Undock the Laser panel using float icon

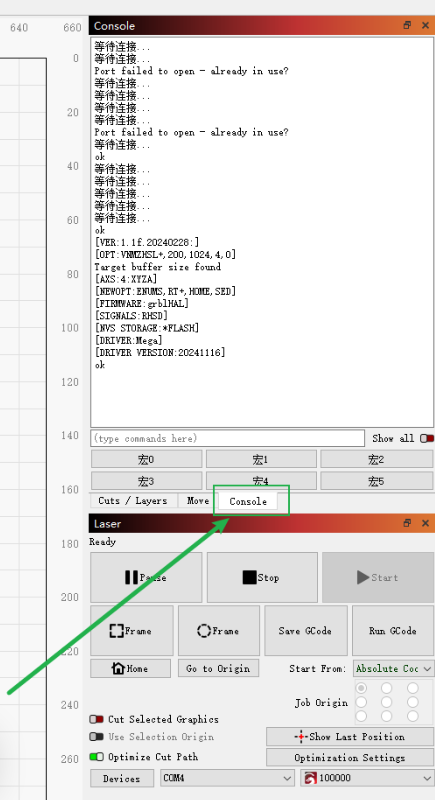click(x=407, y=523)
